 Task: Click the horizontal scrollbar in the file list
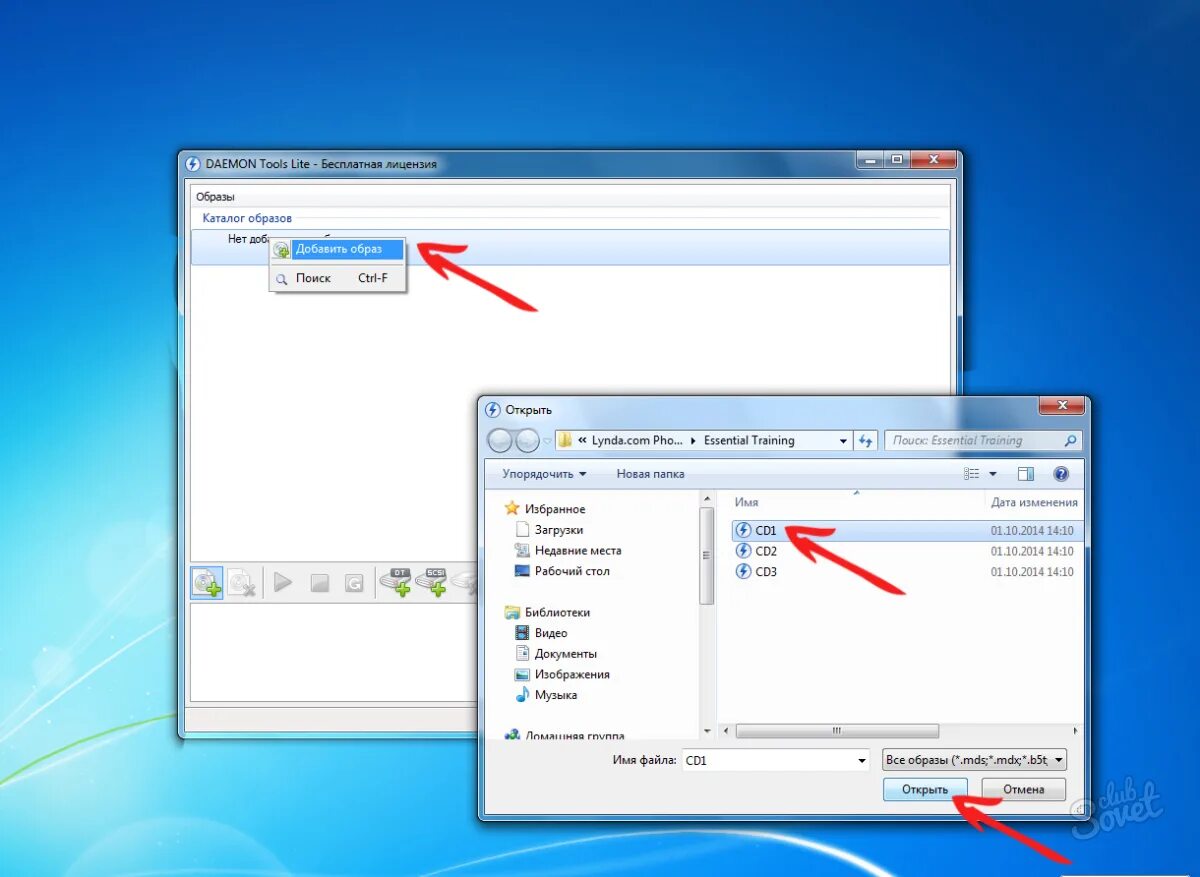pyautogui.click(x=837, y=731)
